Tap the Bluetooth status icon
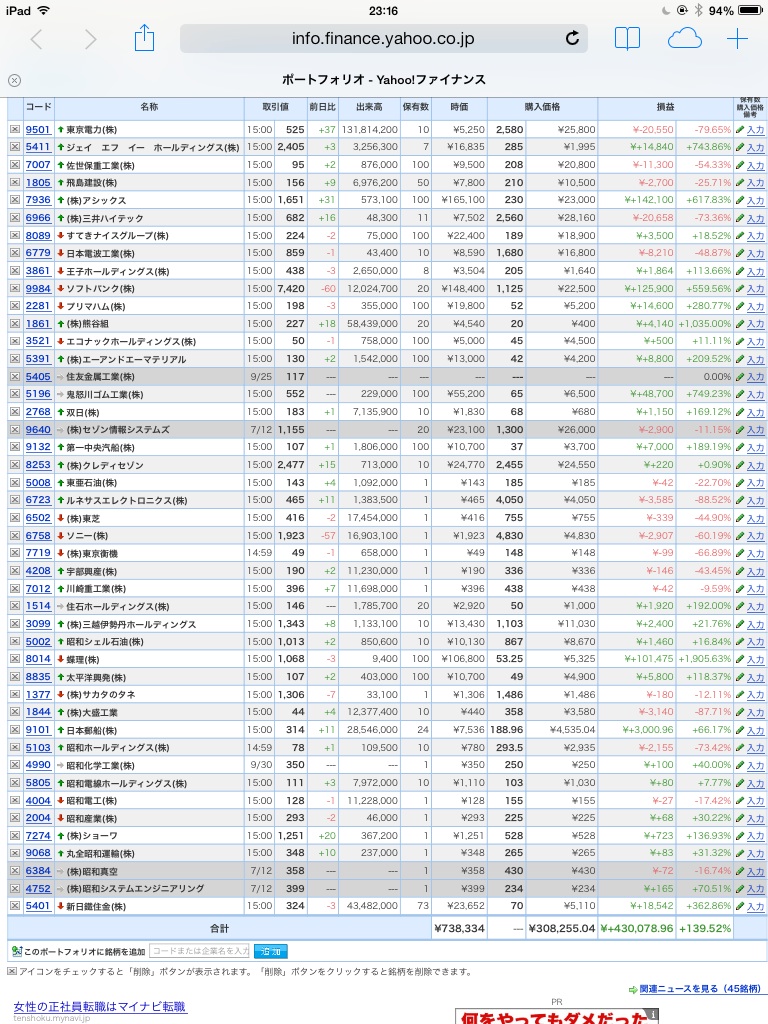Screen dimensions: 768x1024 697,10
